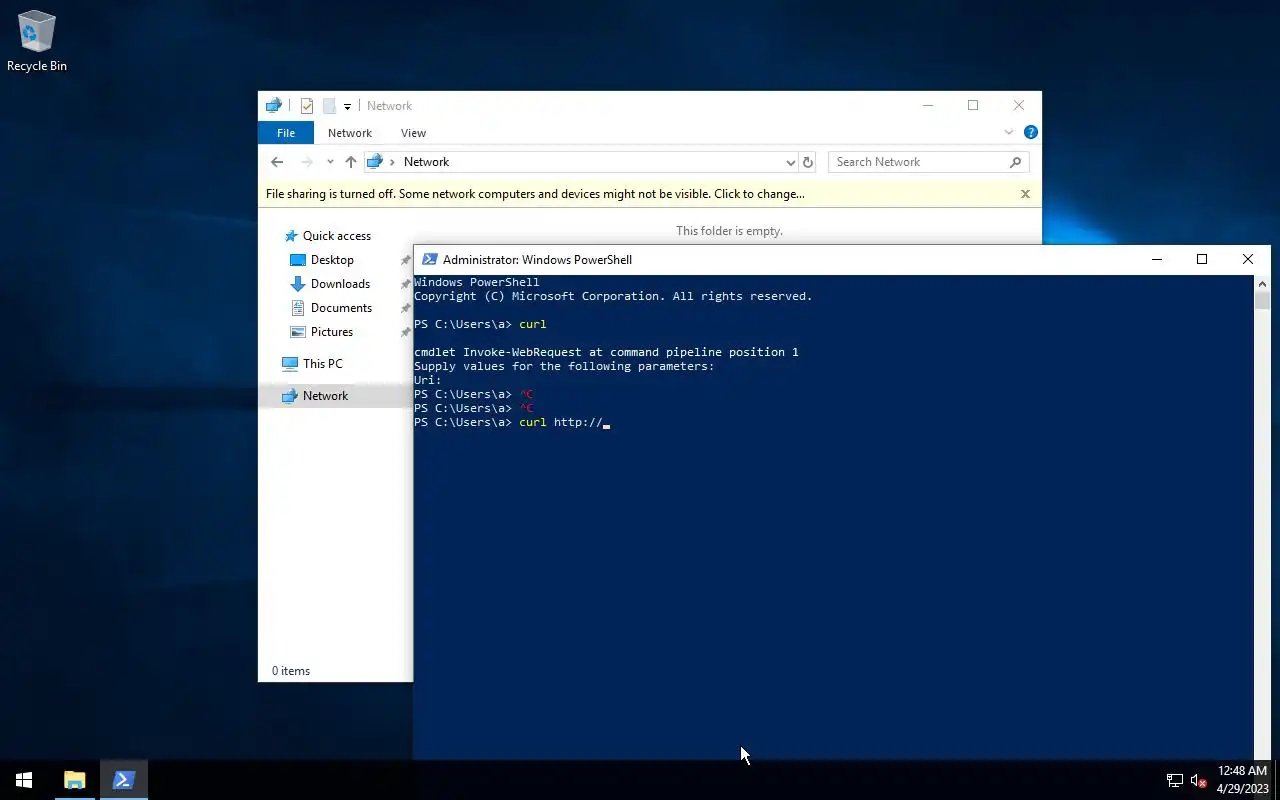Screen dimensions: 1280x800
Task: Click the PowerShell window title icon
Action: point(429,259)
